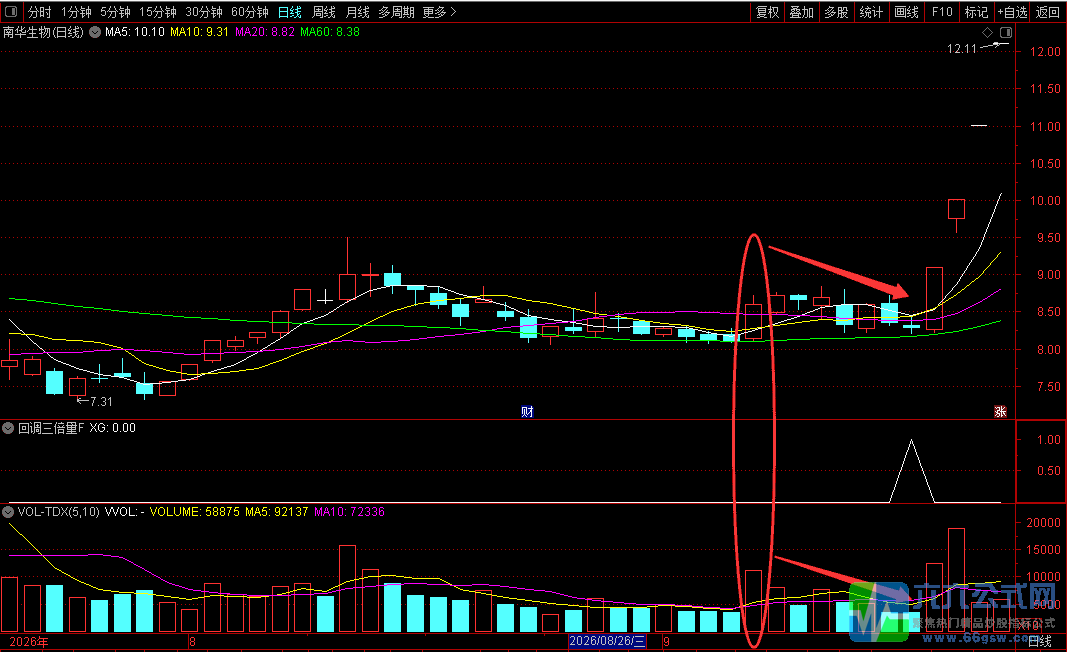The width and height of the screenshot is (1067, 652).
Task: Open the 多周期 multi-period view
Action: tap(396, 12)
